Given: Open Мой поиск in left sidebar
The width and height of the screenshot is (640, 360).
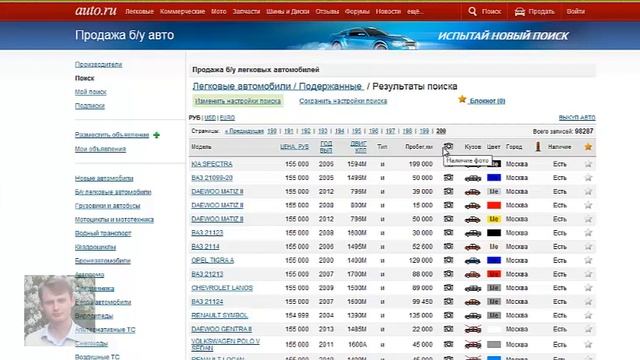Looking at the screenshot, I should (91, 92).
